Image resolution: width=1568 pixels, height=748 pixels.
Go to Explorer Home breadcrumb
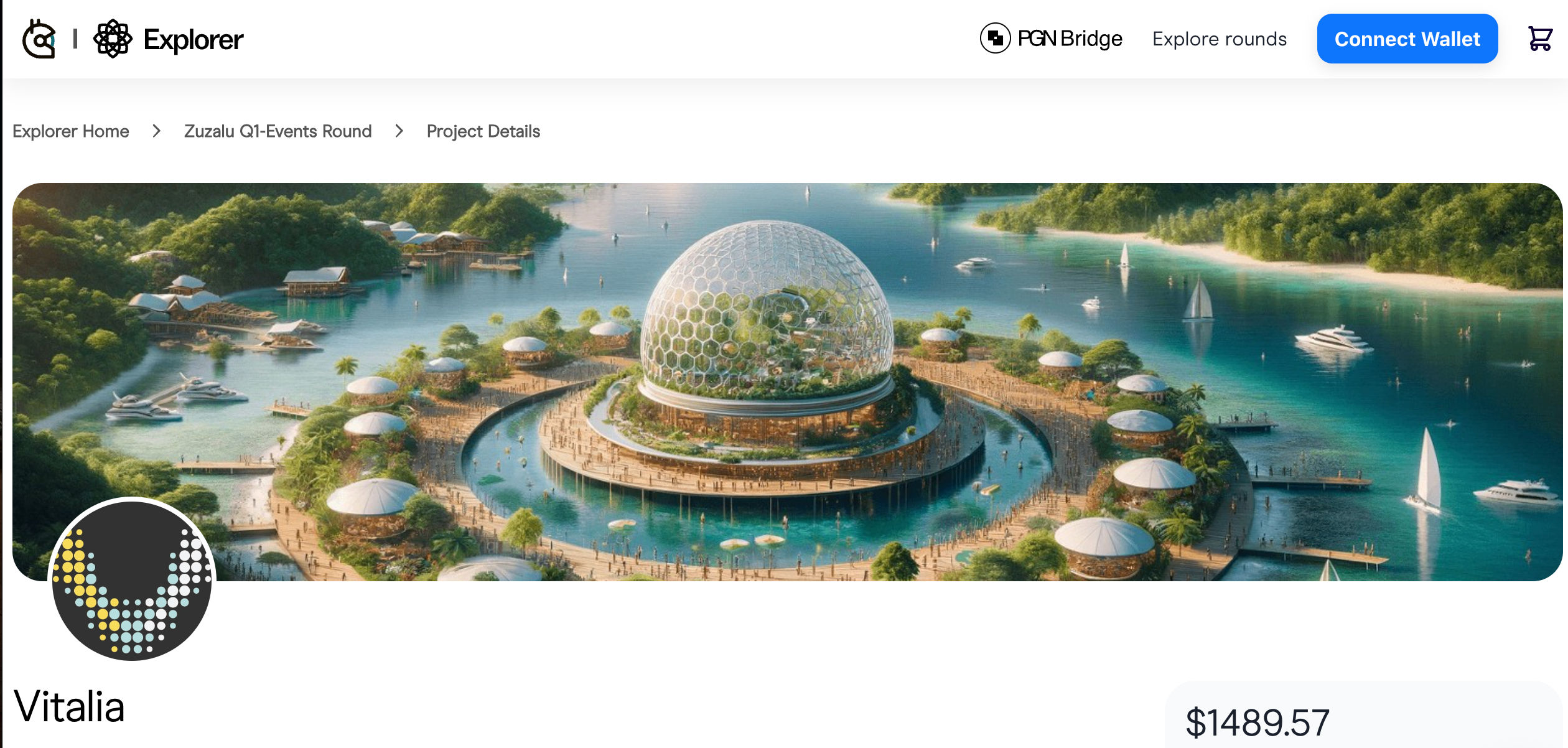coord(71,131)
